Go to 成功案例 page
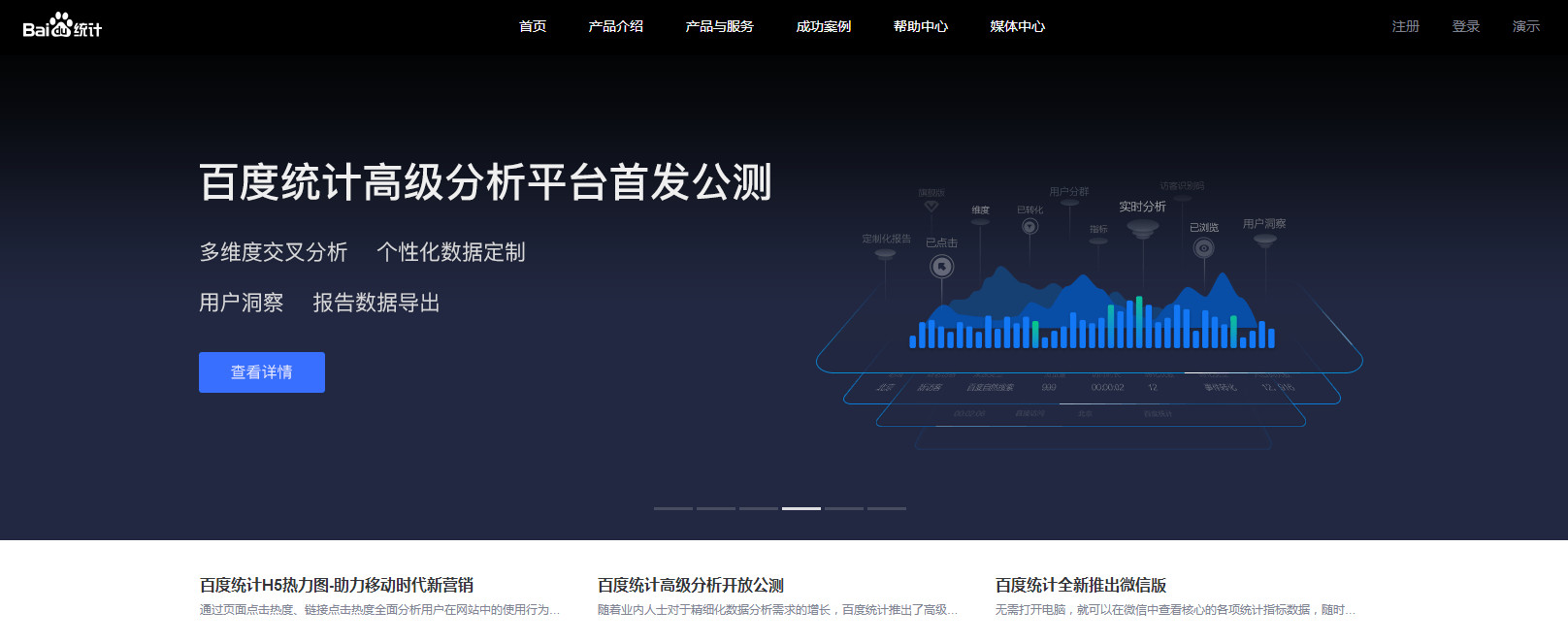 point(823,26)
